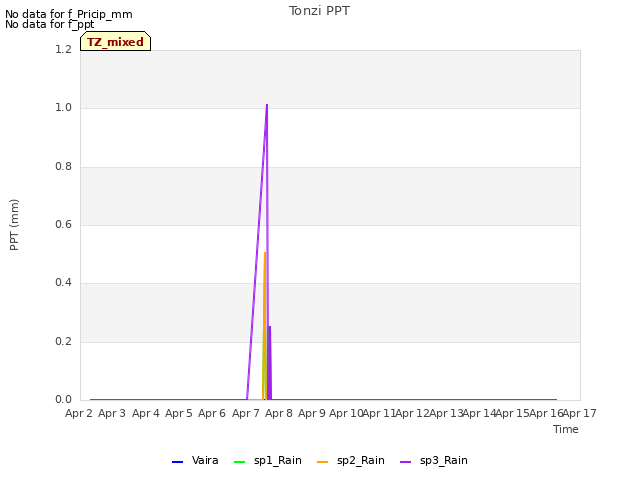This screenshot has width=640, height=480.
Task: Click the purple sp3_Rain peak near 1.0
Action: 267,105
